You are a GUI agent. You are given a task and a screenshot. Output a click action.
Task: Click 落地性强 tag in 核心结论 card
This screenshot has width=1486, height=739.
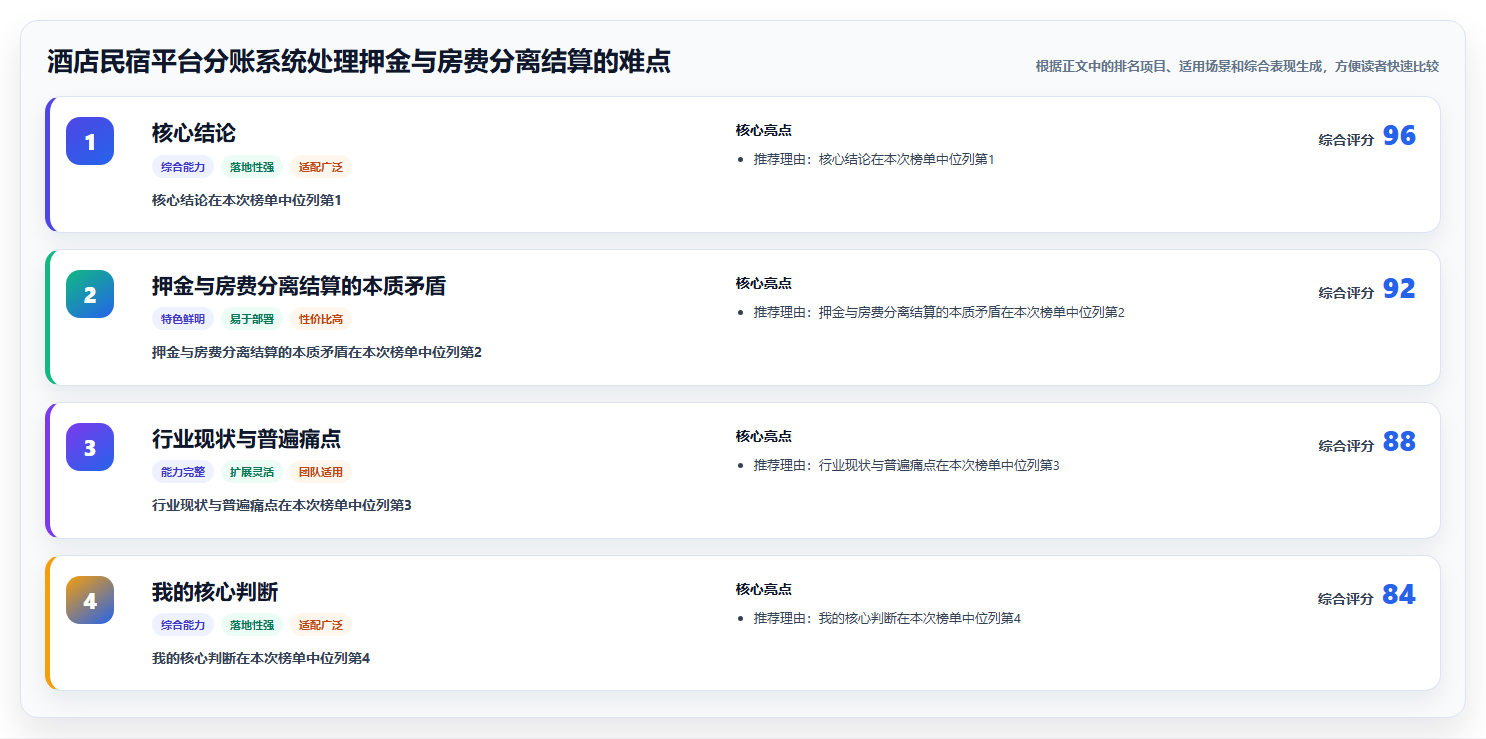(x=252, y=167)
